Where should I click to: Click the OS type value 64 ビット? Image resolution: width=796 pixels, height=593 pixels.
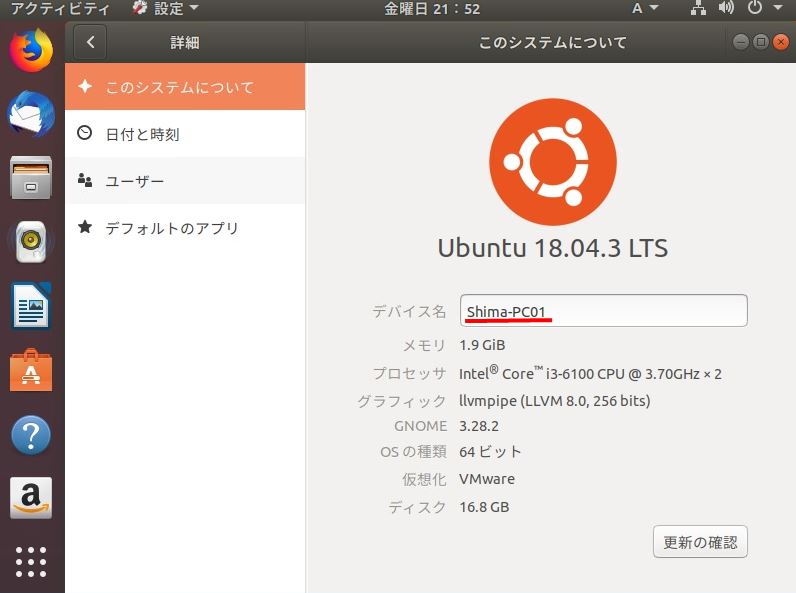(x=490, y=451)
